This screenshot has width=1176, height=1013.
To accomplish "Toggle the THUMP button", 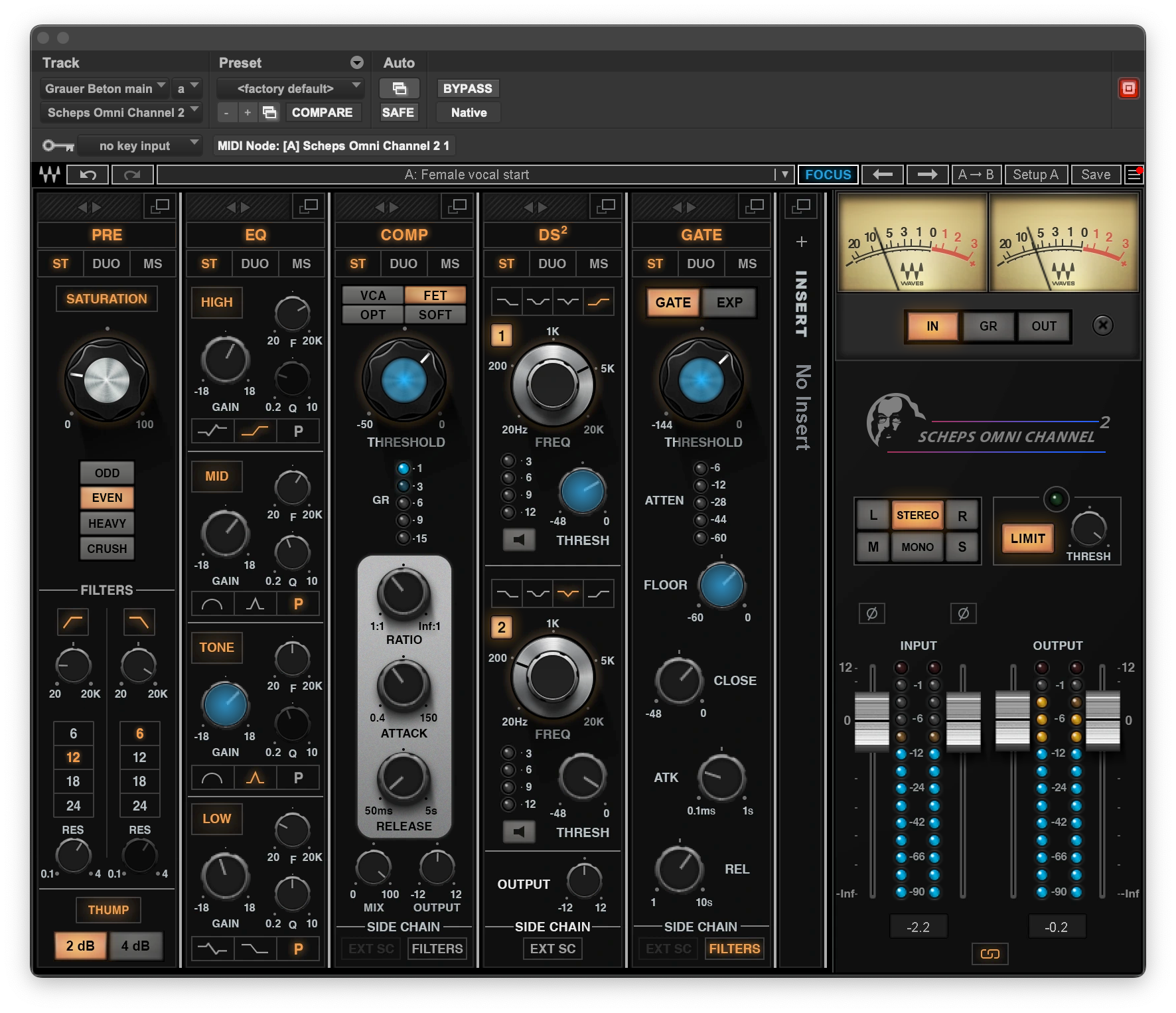I will point(108,909).
